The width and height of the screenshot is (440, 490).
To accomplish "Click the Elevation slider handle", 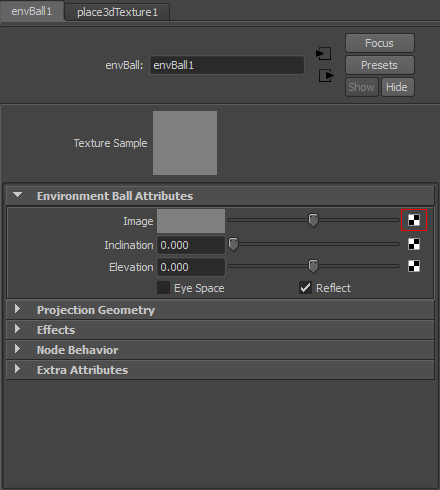I will [313, 266].
